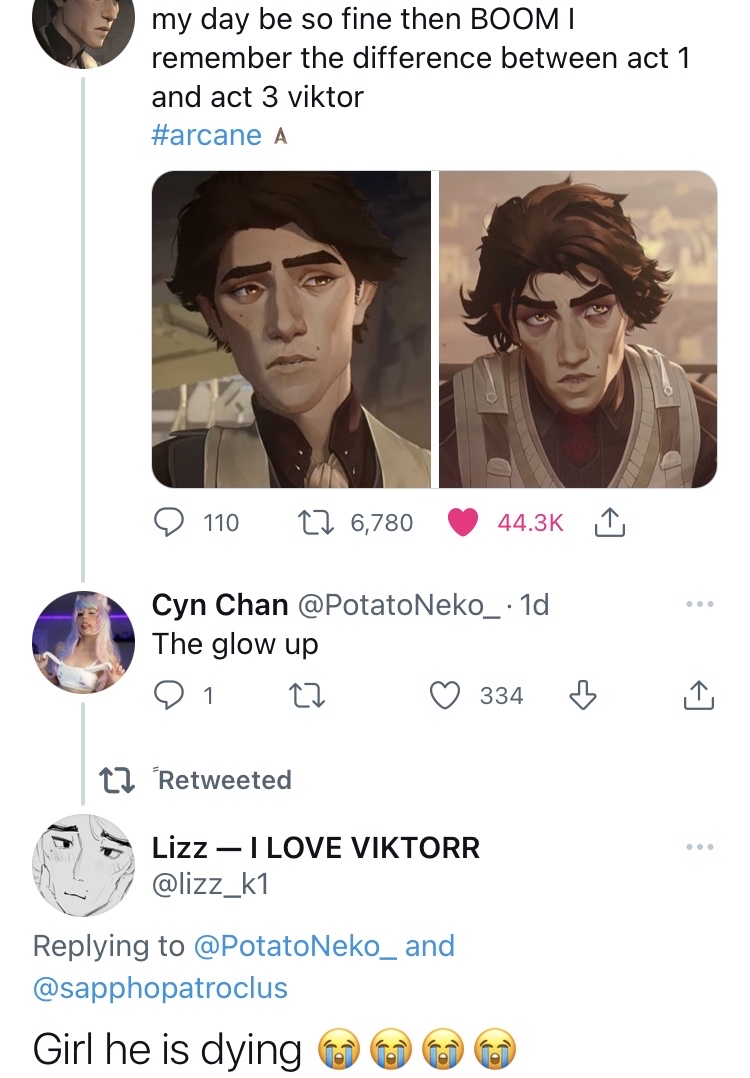Open the @sapphopatroclus mention link

pyautogui.click(x=160, y=988)
